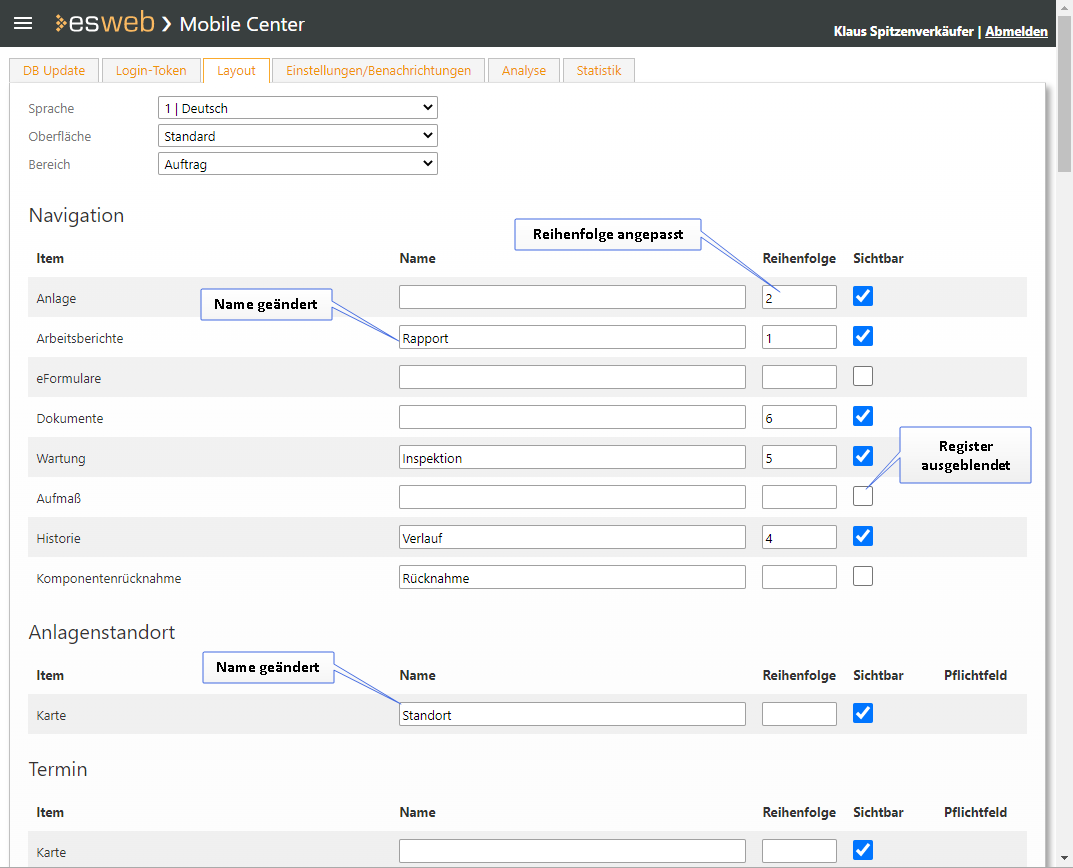Image resolution: width=1073 pixels, height=868 pixels.
Task: Click Reihenfolge field for Komponentenrücknahme
Action: pos(799,577)
